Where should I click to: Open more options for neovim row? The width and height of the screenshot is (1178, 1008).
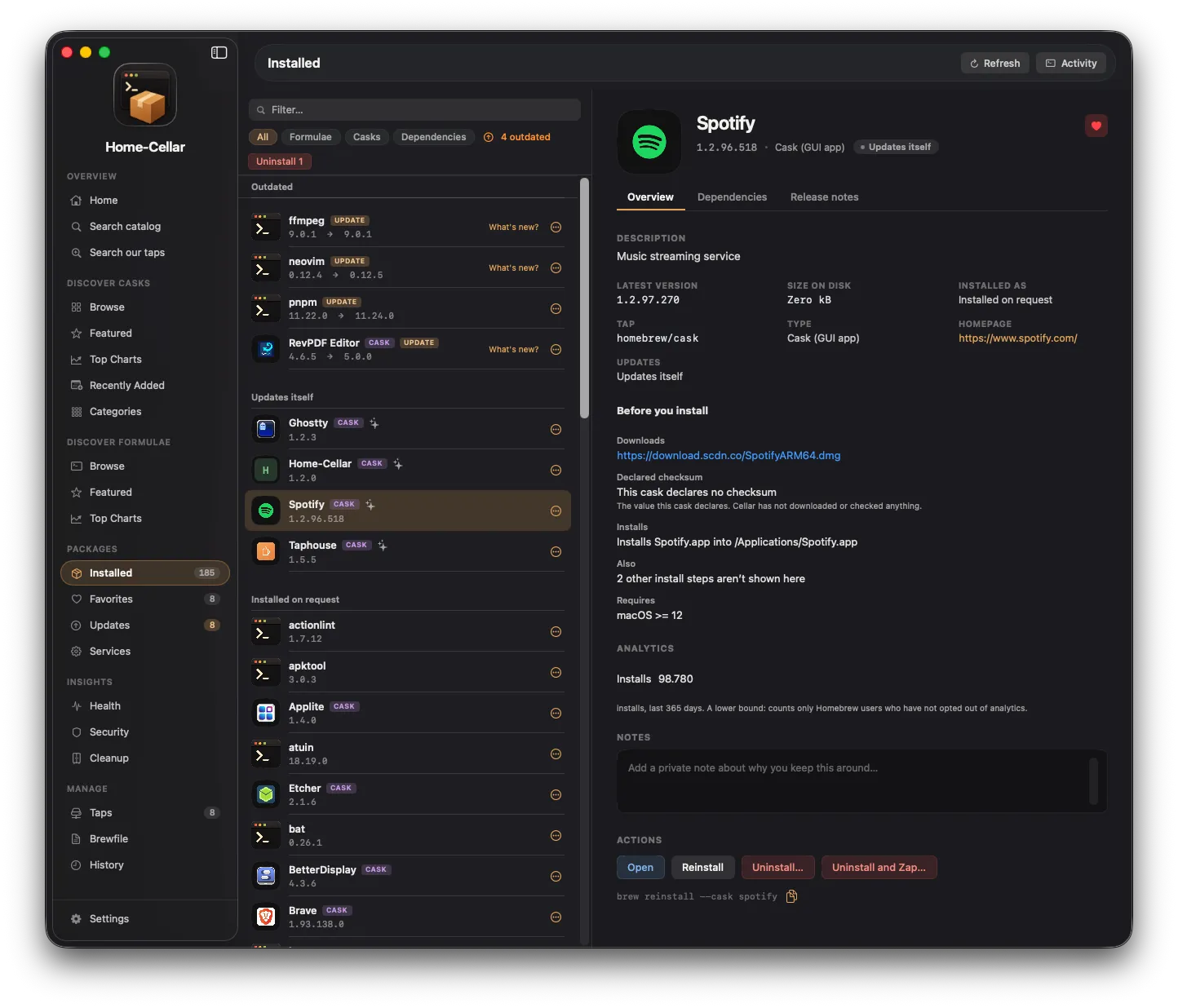(556, 268)
